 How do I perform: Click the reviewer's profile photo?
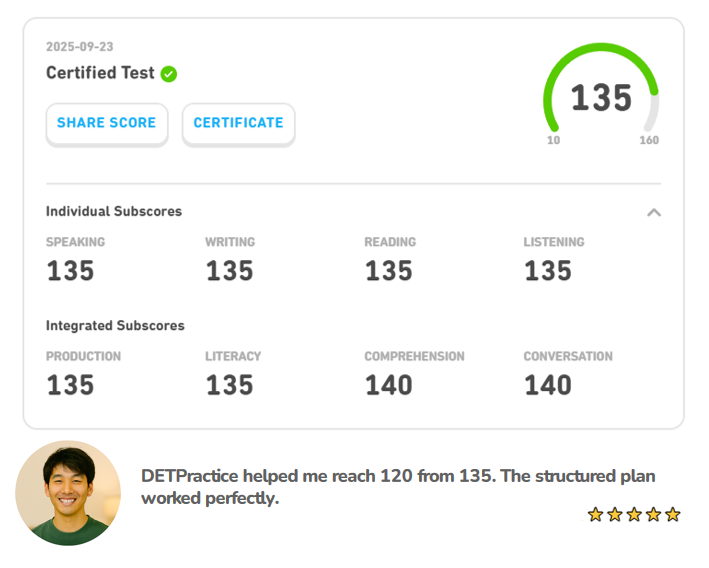tap(68, 493)
